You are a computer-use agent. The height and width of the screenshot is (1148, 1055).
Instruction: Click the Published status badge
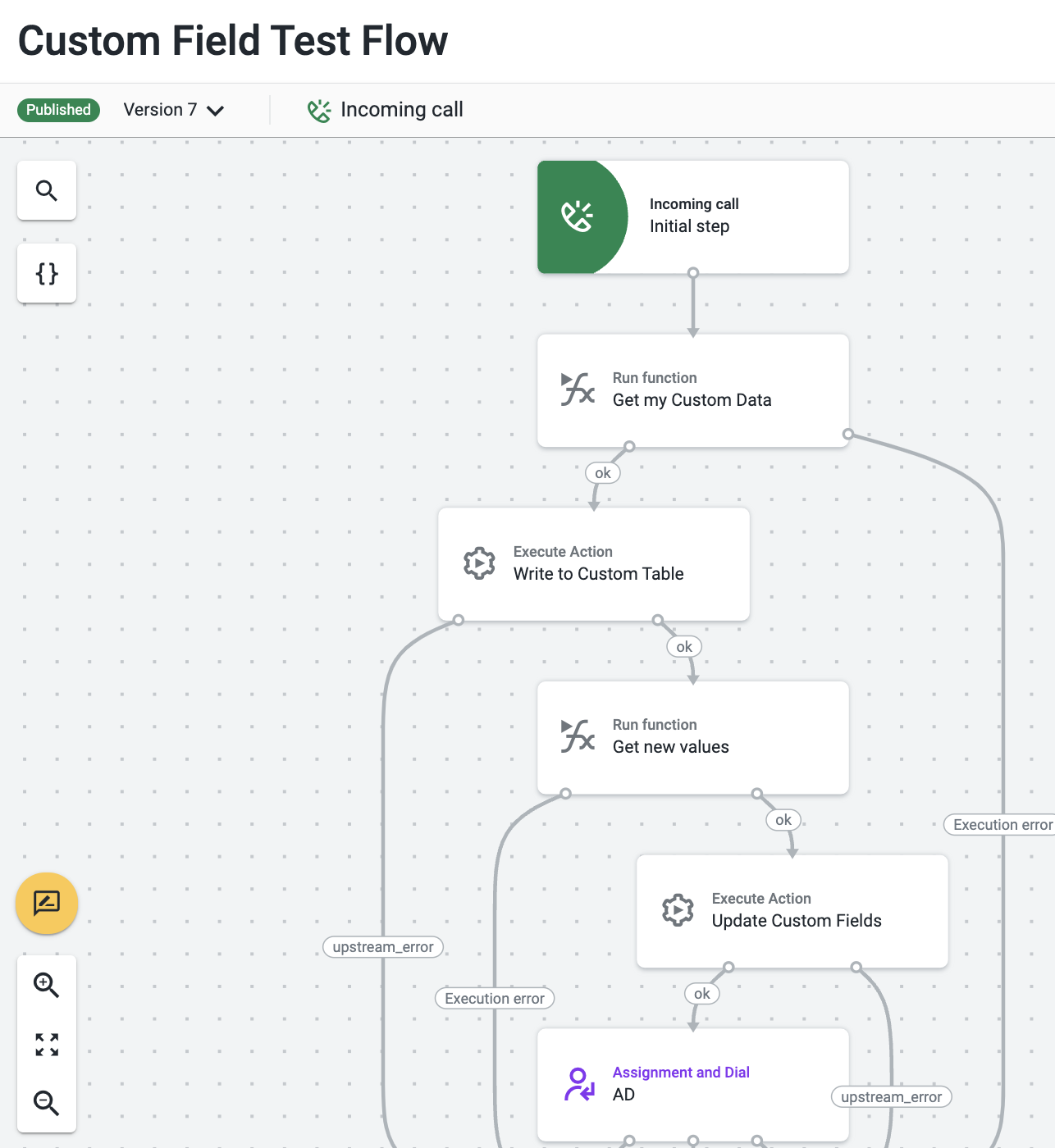click(58, 110)
